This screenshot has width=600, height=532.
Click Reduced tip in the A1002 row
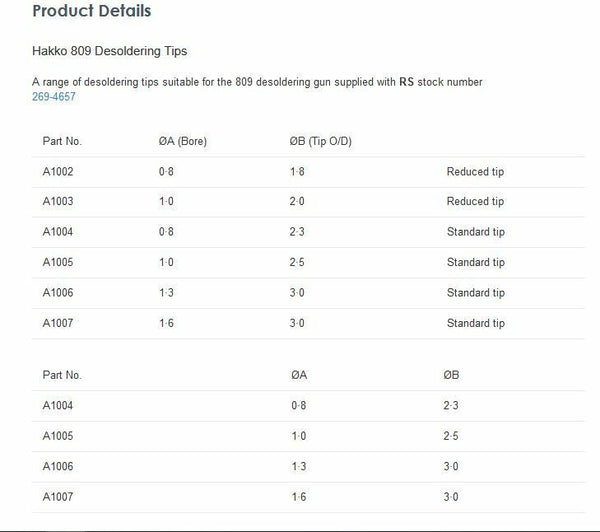tap(475, 172)
